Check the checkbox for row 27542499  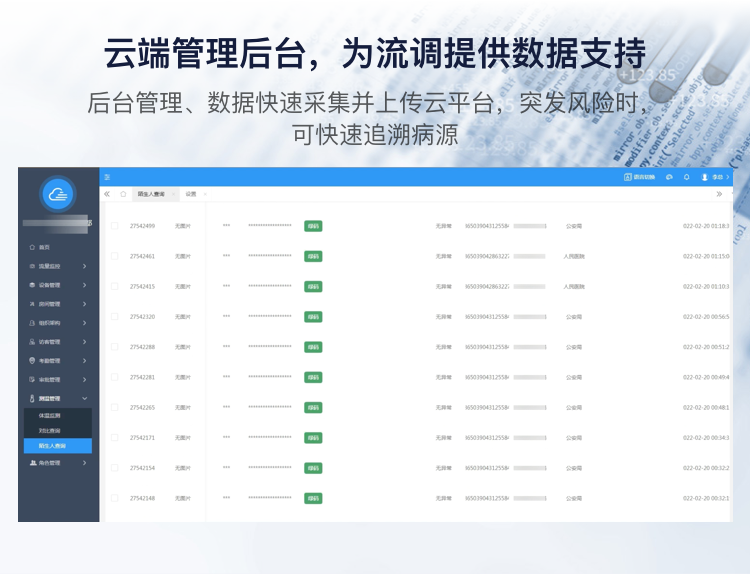[x=114, y=226]
